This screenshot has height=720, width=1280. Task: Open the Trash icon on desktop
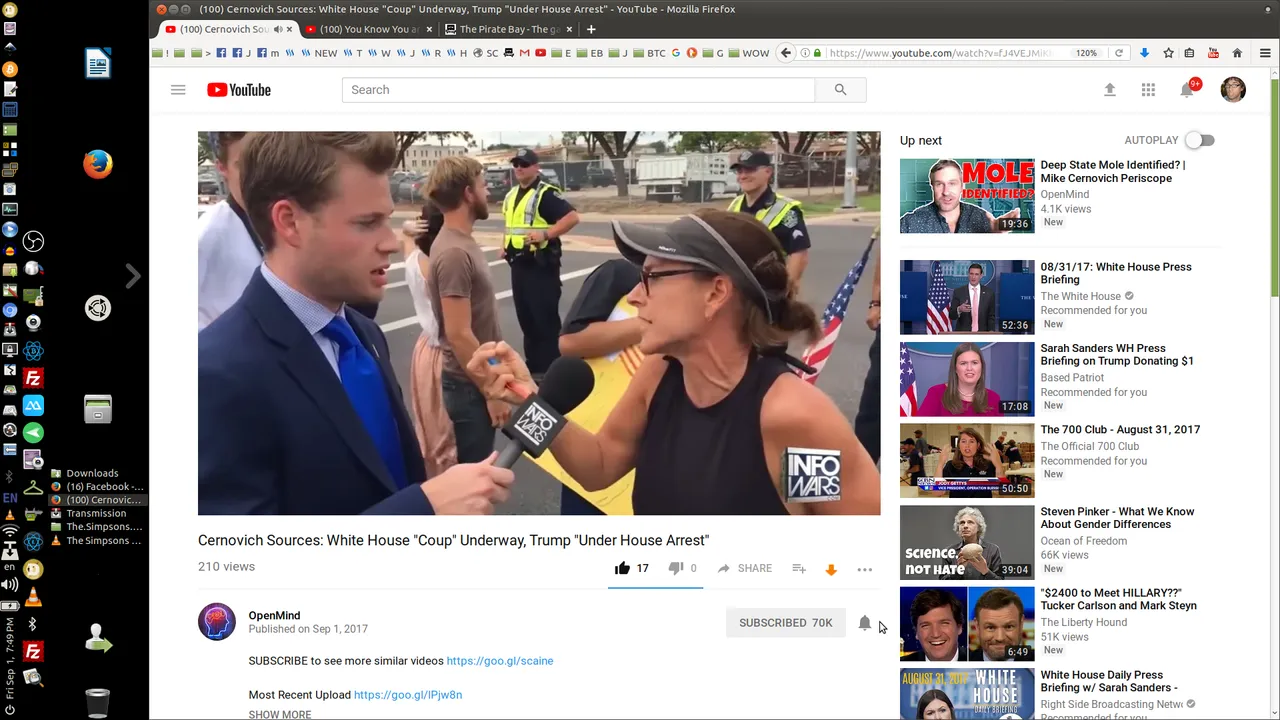click(98, 702)
